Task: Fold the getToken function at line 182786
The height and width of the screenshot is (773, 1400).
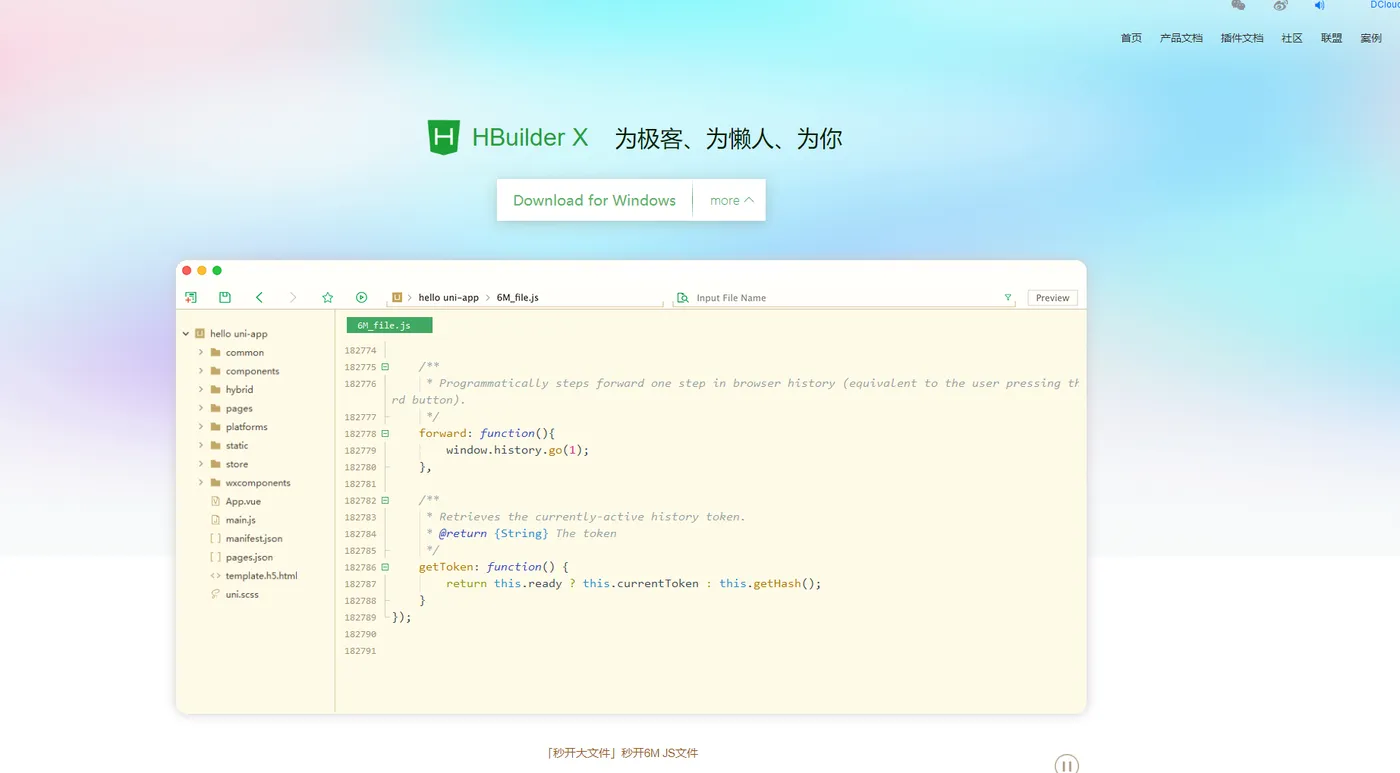Action: coord(385,567)
